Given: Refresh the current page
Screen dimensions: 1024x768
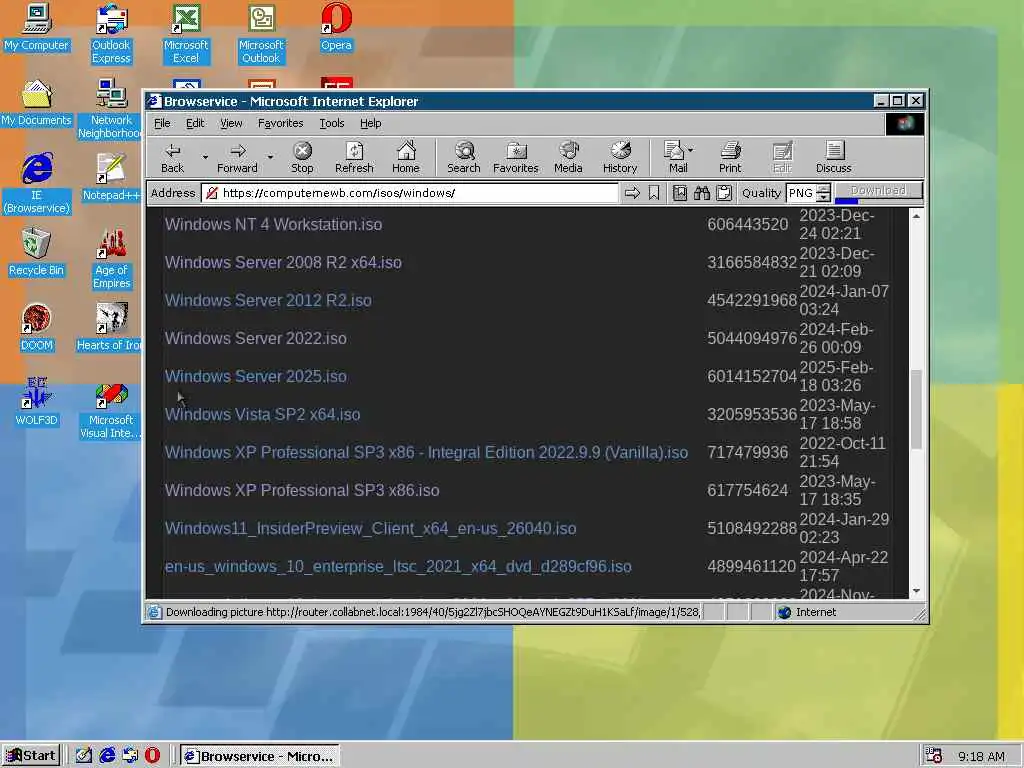Looking at the screenshot, I should 354,157.
